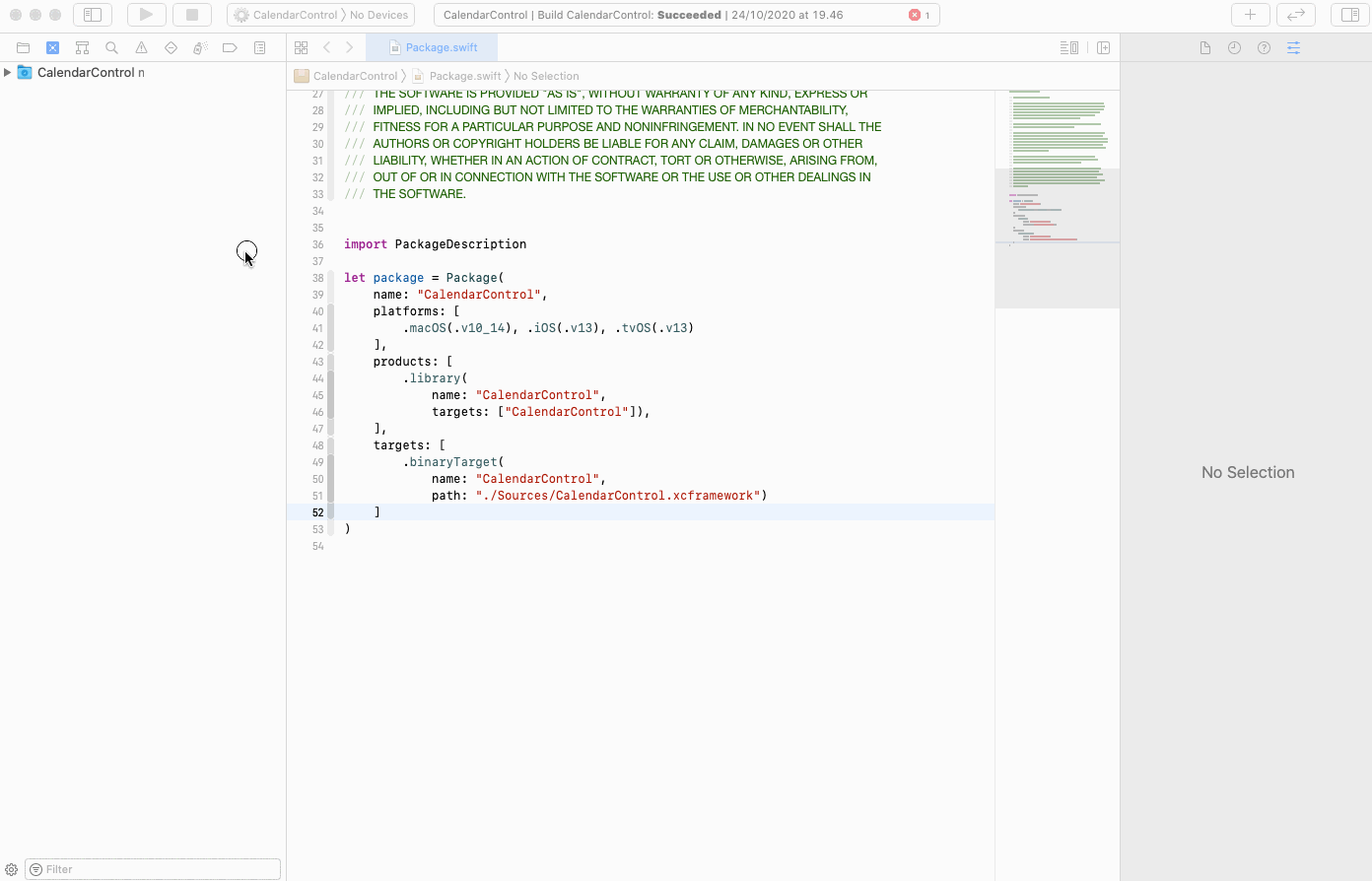Add a new editor pane on right
Image resolution: width=1372 pixels, height=881 pixels.
click(1103, 47)
